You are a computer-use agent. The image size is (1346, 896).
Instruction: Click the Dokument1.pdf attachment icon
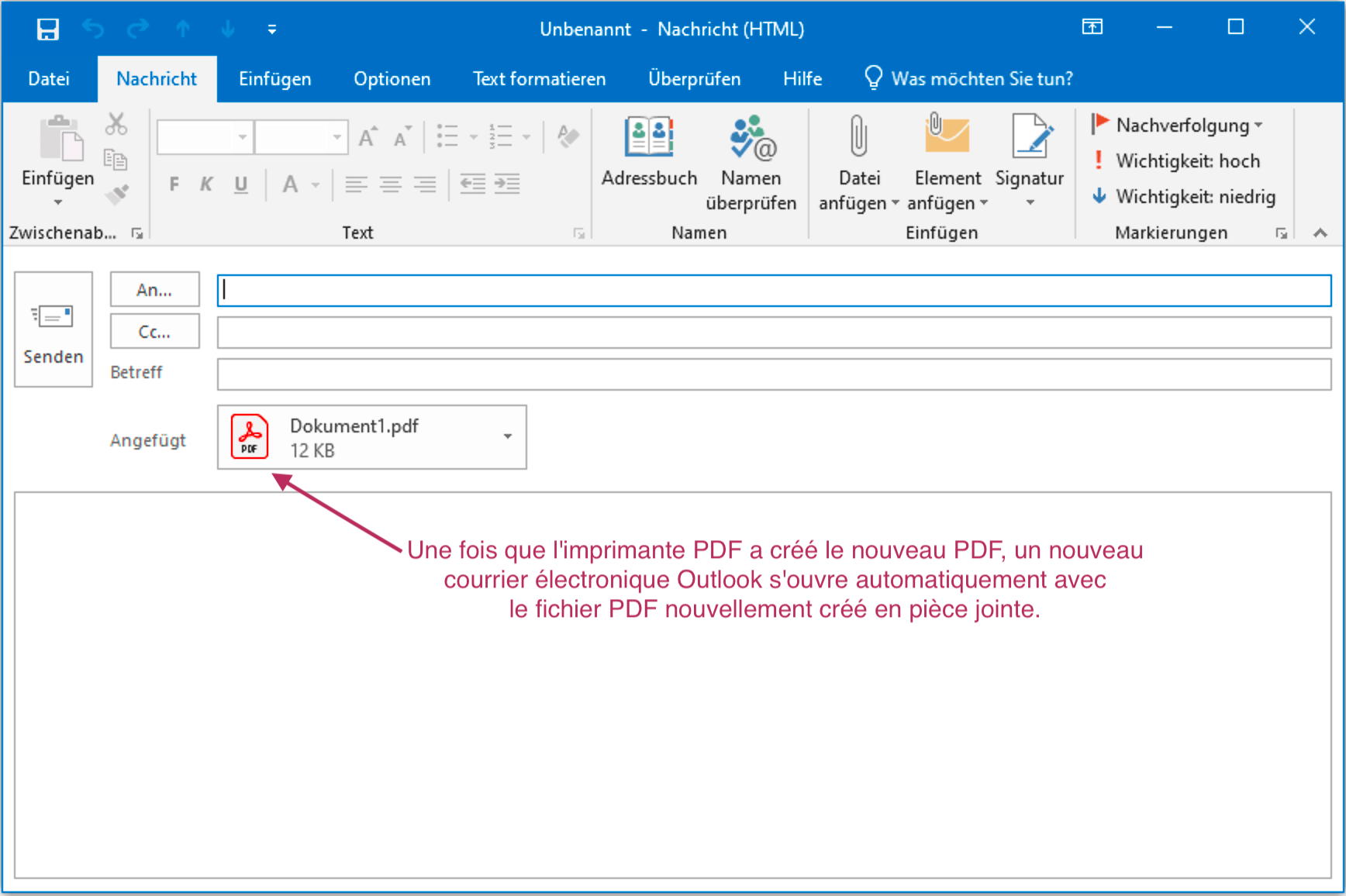click(250, 437)
